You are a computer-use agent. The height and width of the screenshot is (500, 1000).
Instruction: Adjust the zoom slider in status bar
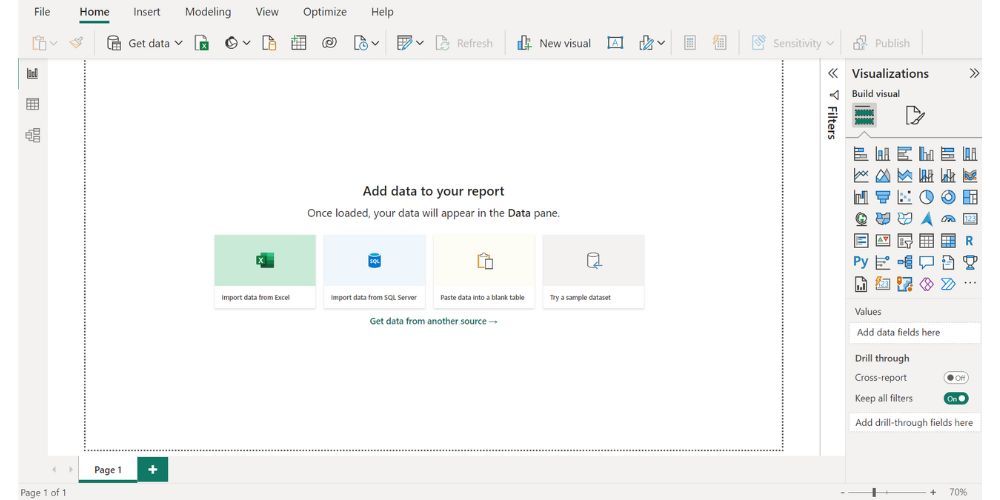874,492
